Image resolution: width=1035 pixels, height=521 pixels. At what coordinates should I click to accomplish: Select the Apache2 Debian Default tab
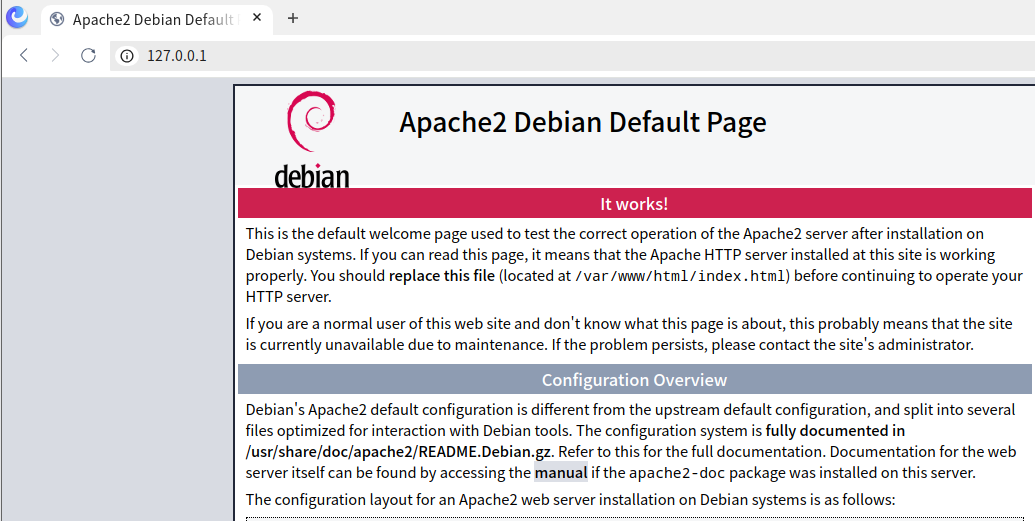pos(156,18)
